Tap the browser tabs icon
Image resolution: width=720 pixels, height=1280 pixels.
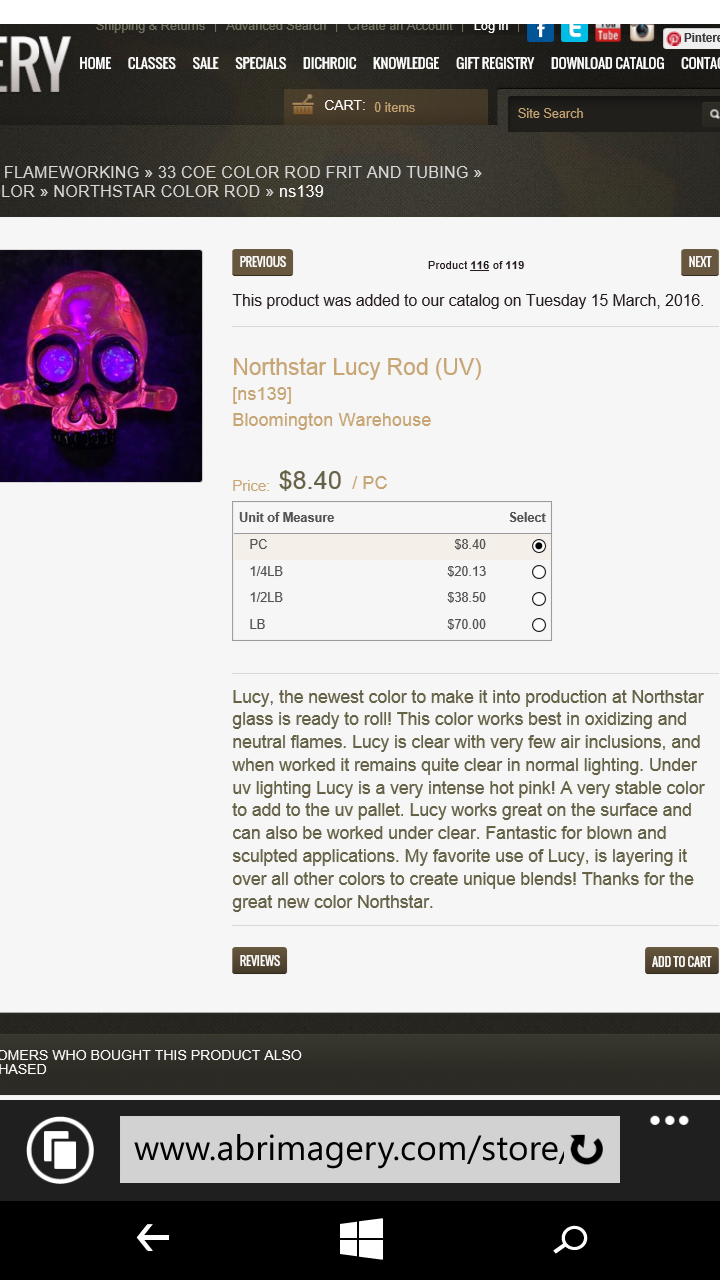point(60,1149)
